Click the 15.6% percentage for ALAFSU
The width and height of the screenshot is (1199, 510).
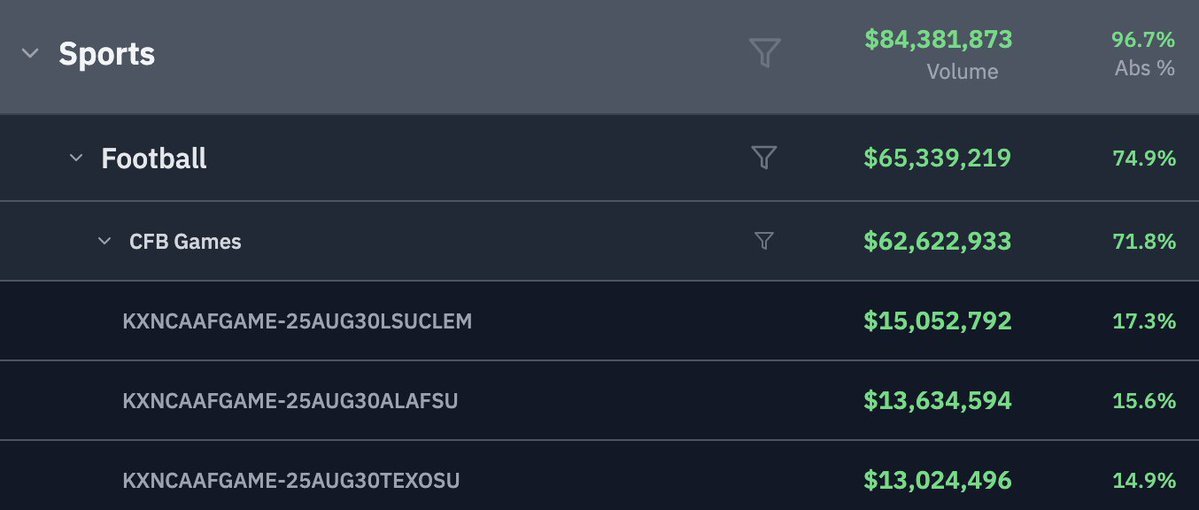click(1144, 401)
